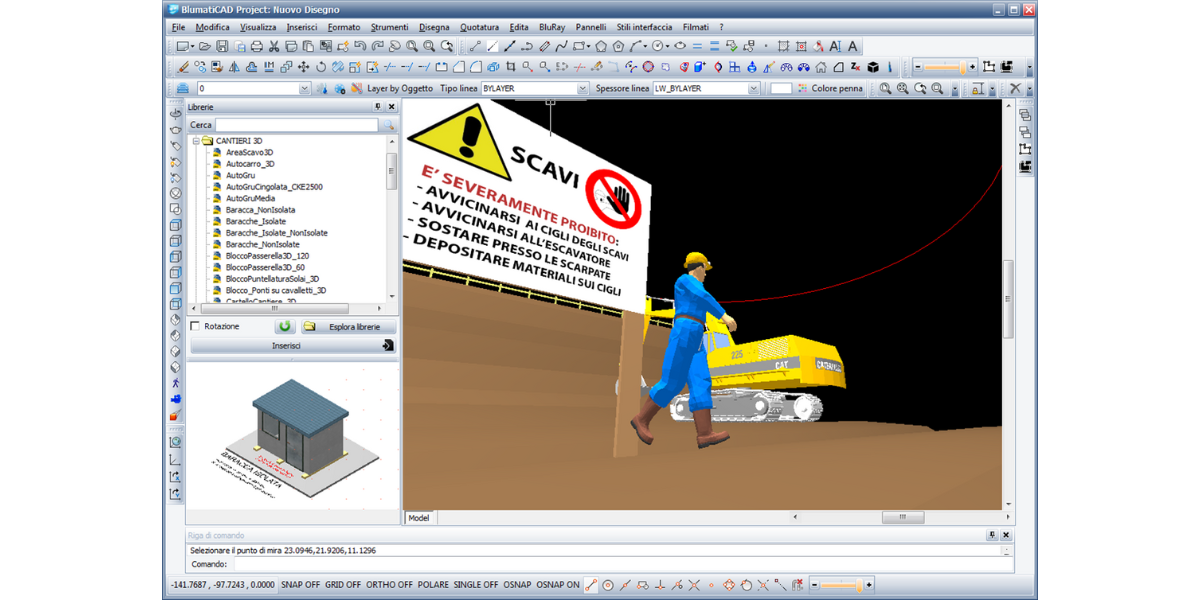Click the Undo arrow icon

pyautogui.click(x=360, y=46)
